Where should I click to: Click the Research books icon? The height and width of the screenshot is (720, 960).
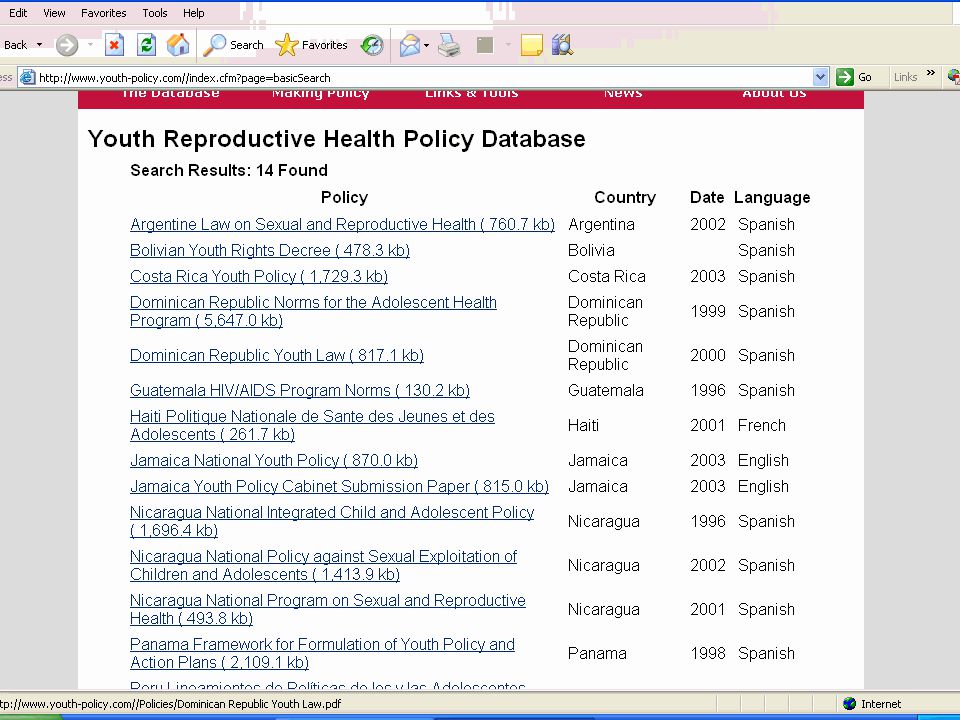coord(562,45)
